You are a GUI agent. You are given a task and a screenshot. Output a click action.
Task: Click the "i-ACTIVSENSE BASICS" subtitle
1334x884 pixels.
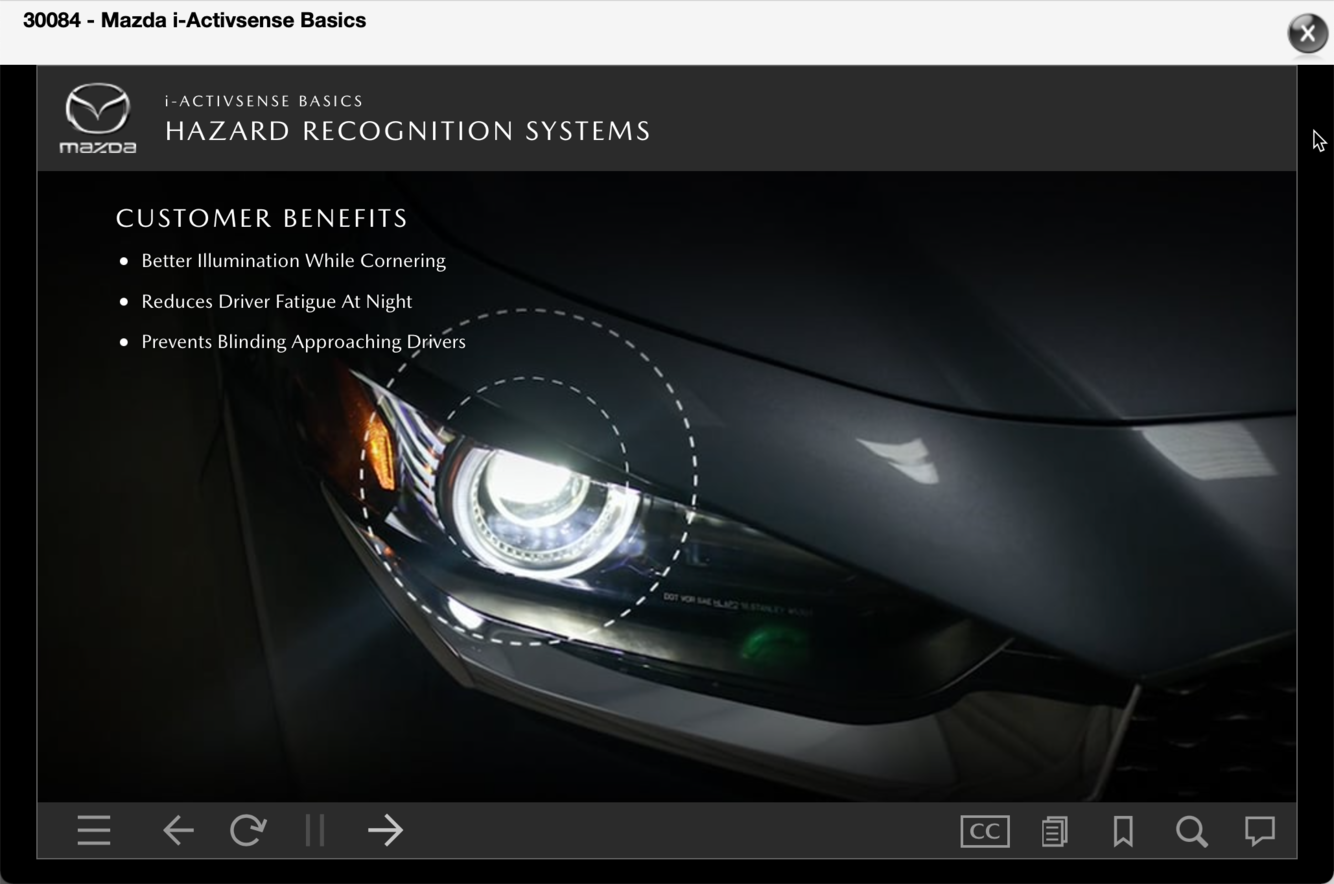[264, 101]
